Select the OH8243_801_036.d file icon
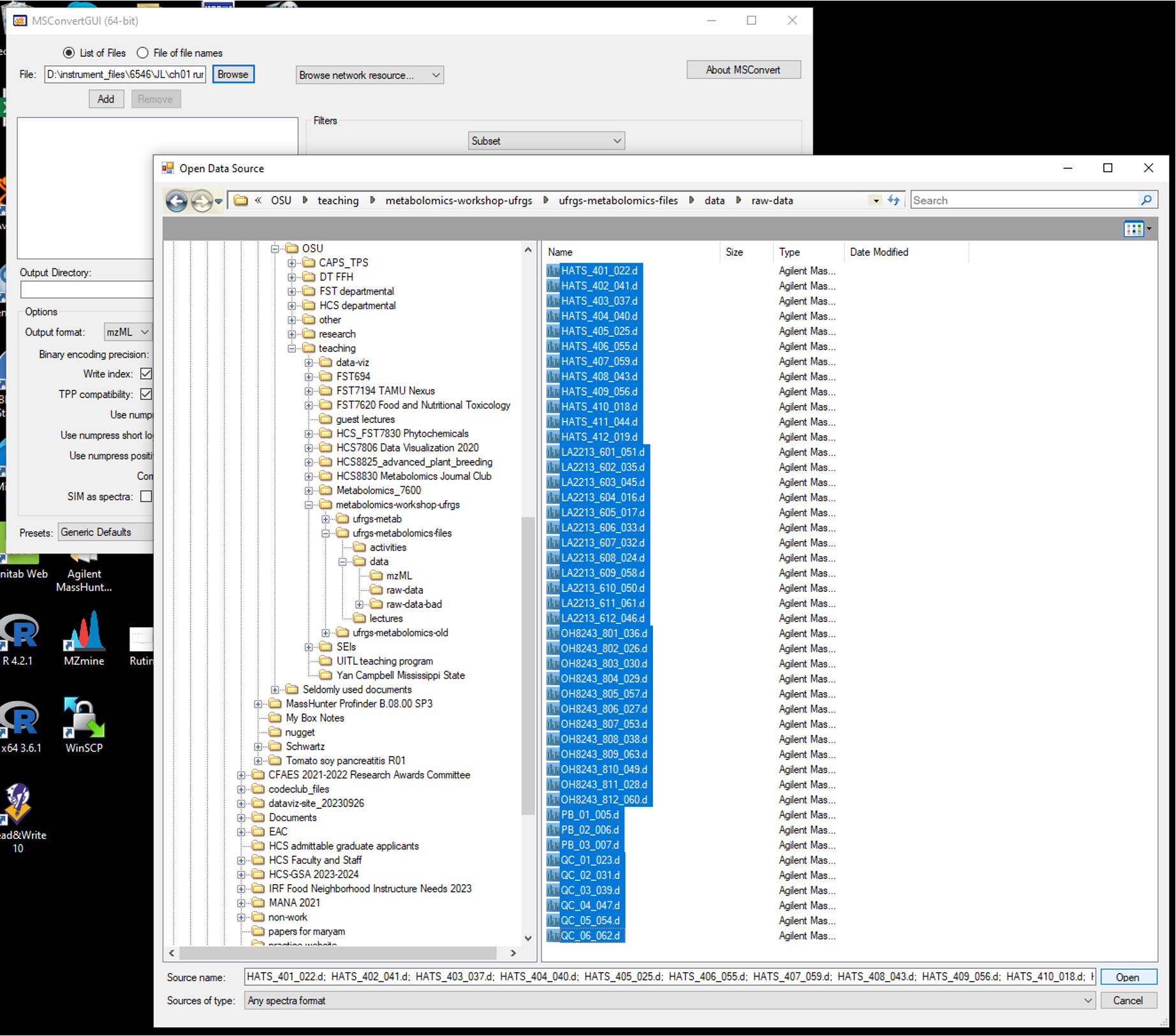Viewport: 1176px width, 1036px height. [553, 633]
